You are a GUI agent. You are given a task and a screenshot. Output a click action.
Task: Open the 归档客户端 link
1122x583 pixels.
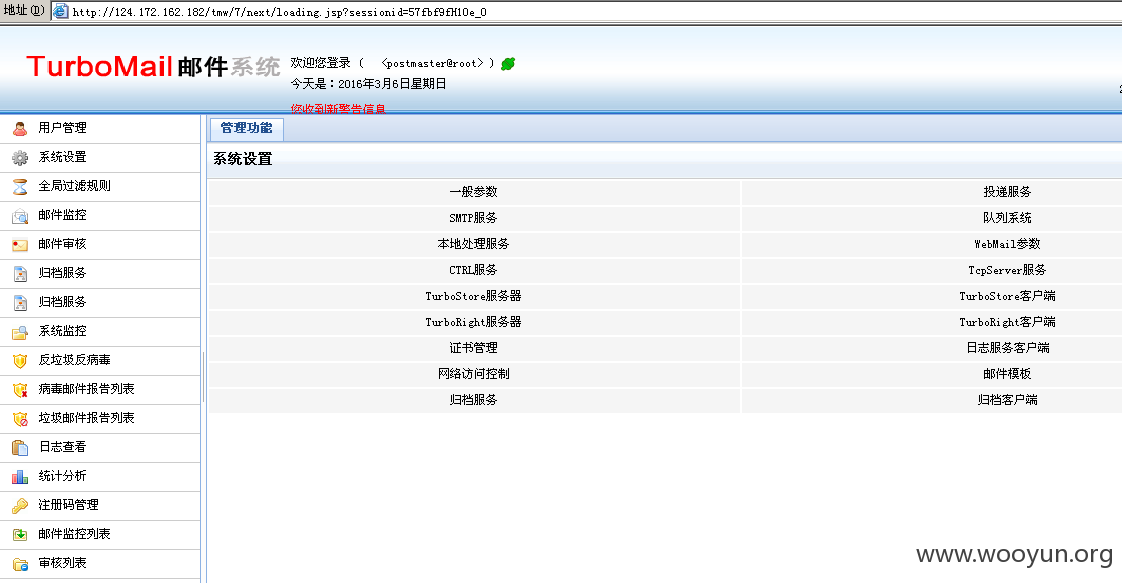[1007, 400]
